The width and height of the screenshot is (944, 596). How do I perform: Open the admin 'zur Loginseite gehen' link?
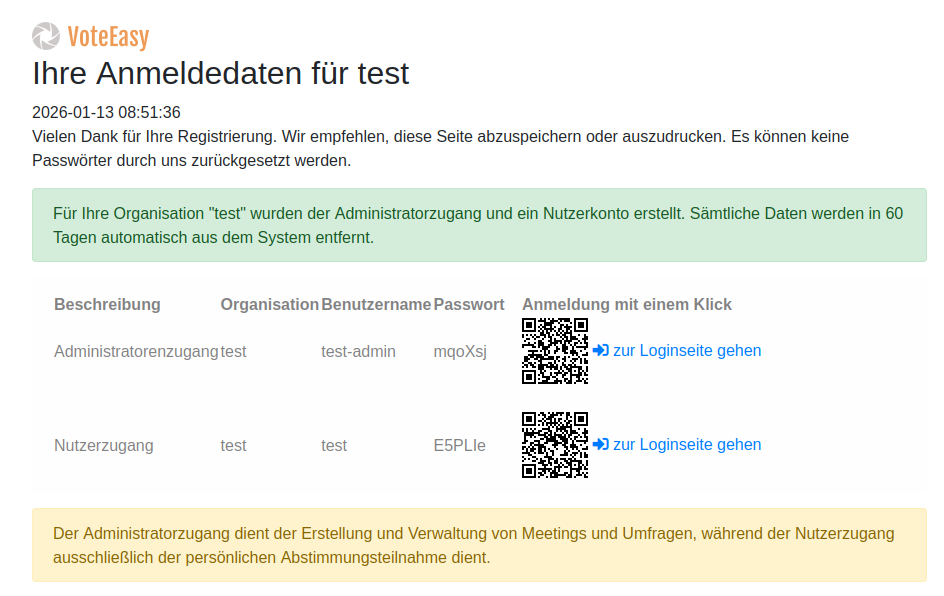[685, 350]
